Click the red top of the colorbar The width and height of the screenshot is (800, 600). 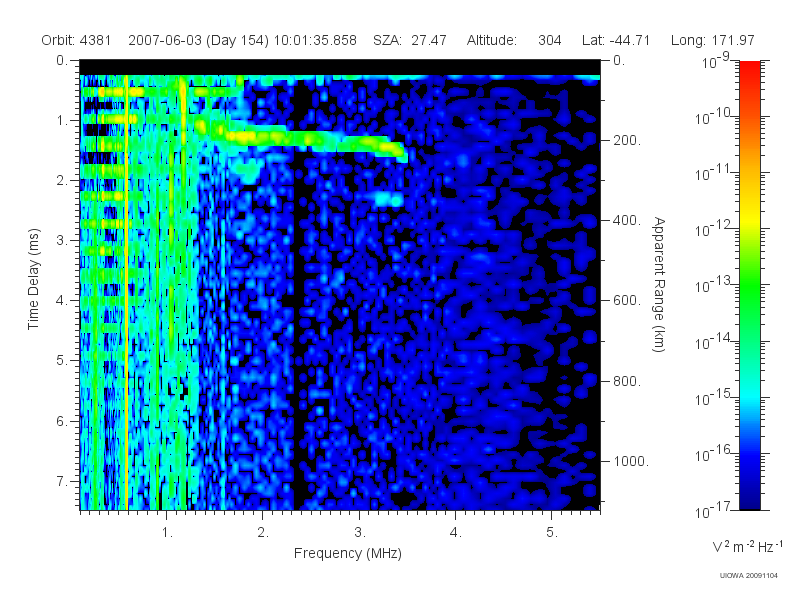[x=750, y=69]
